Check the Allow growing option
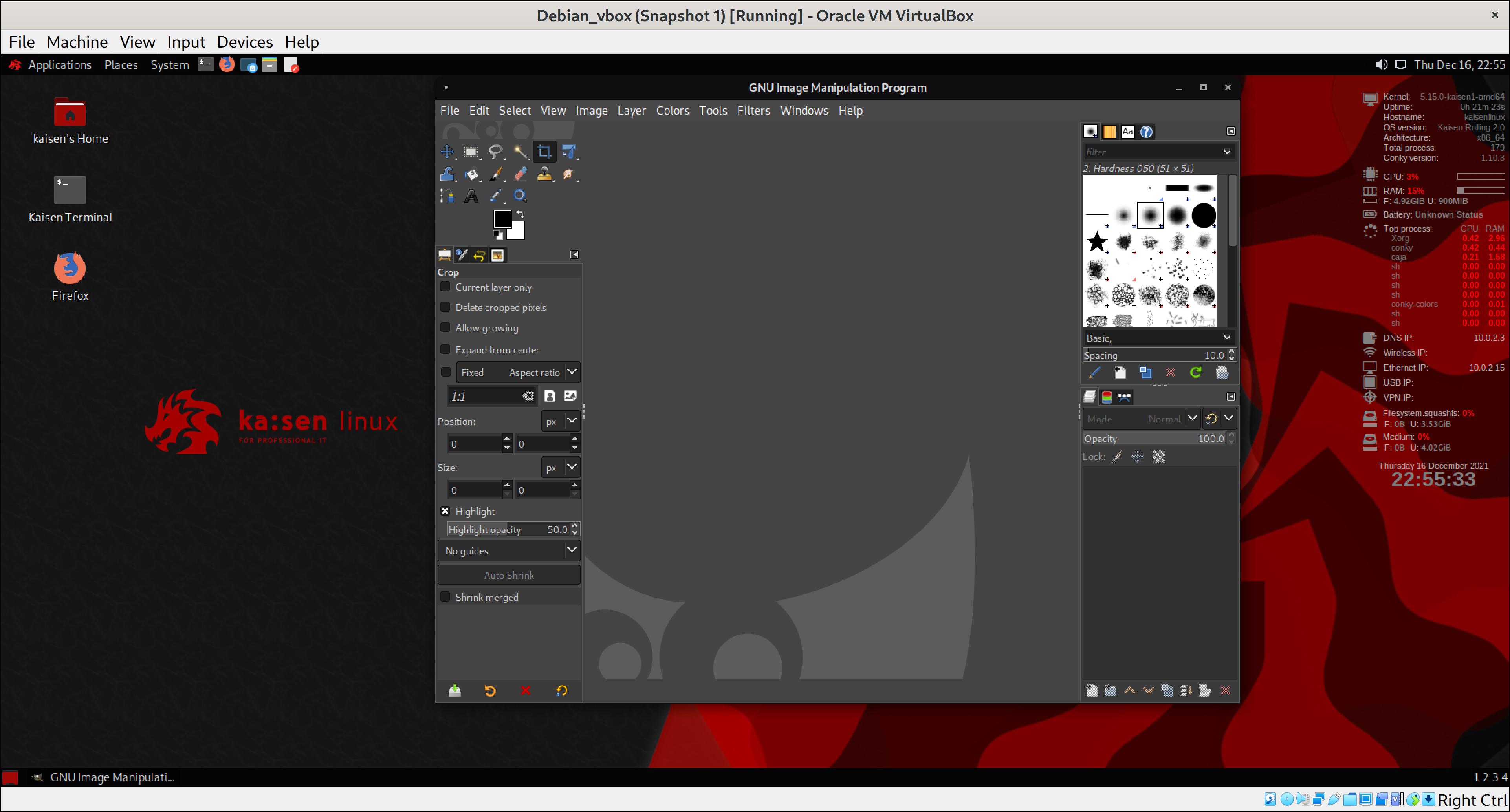1510x812 pixels. click(x=445, y=327)
